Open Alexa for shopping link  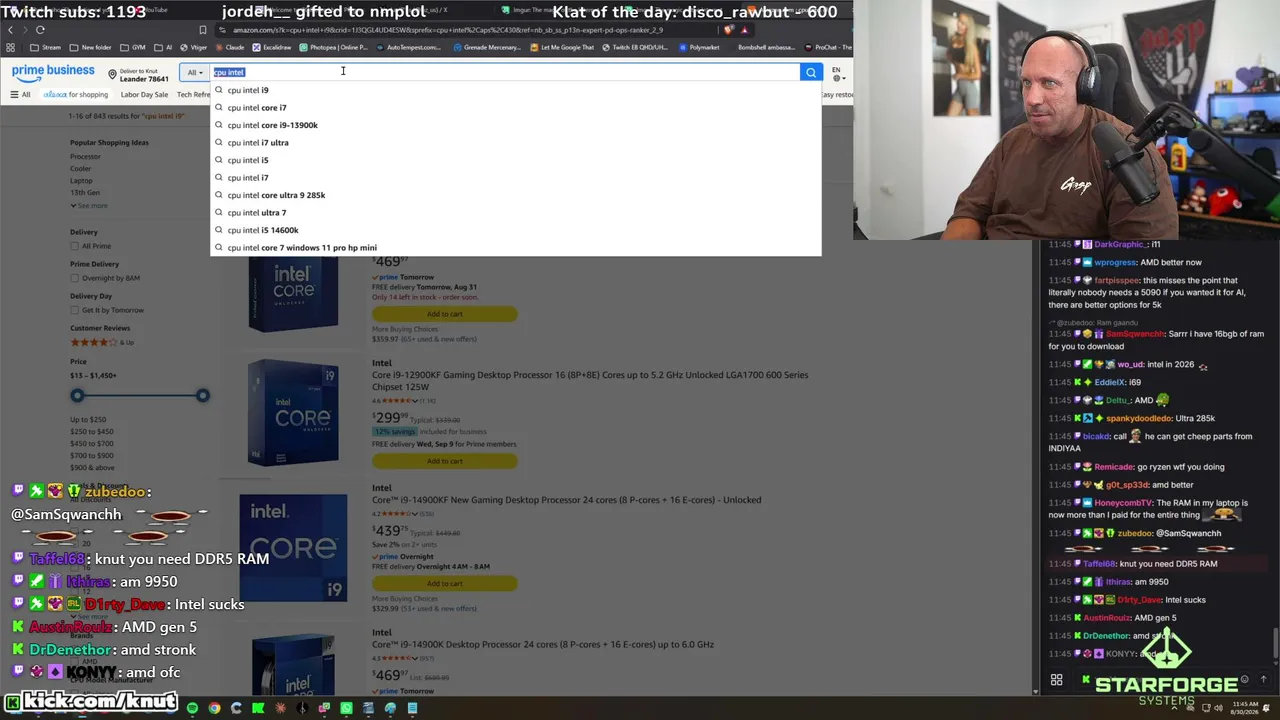click(75, 95)
